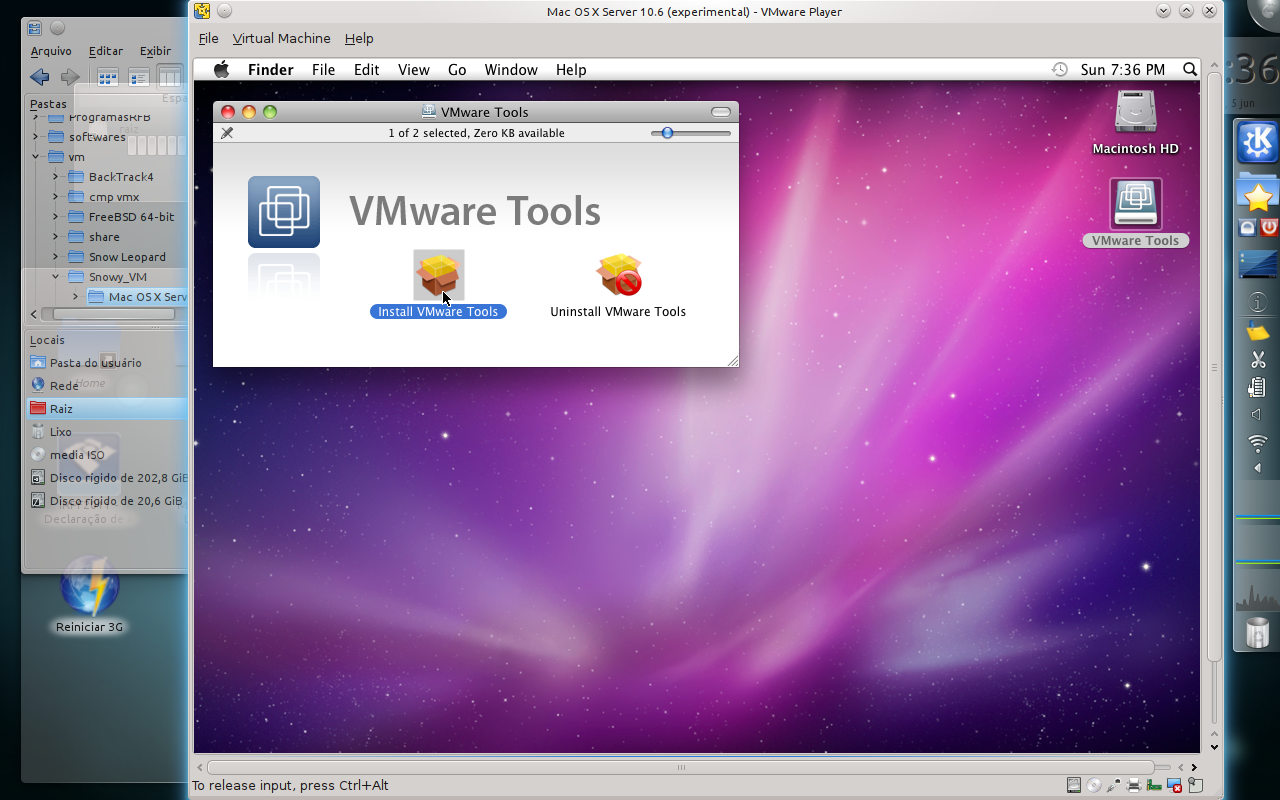Click the USB device status icon
Image resolution: width=1280 pixels, height=800 pixels.
pos(1114,785)
